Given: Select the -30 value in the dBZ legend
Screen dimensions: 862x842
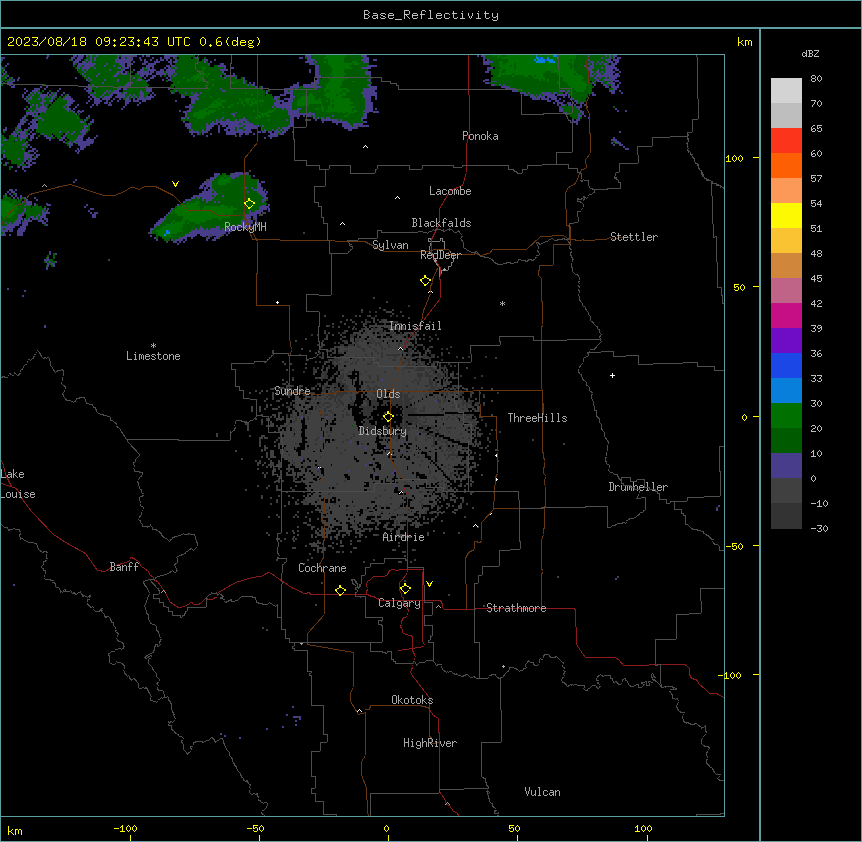Looking at the screenshot, I should click(x=819, y=528).
